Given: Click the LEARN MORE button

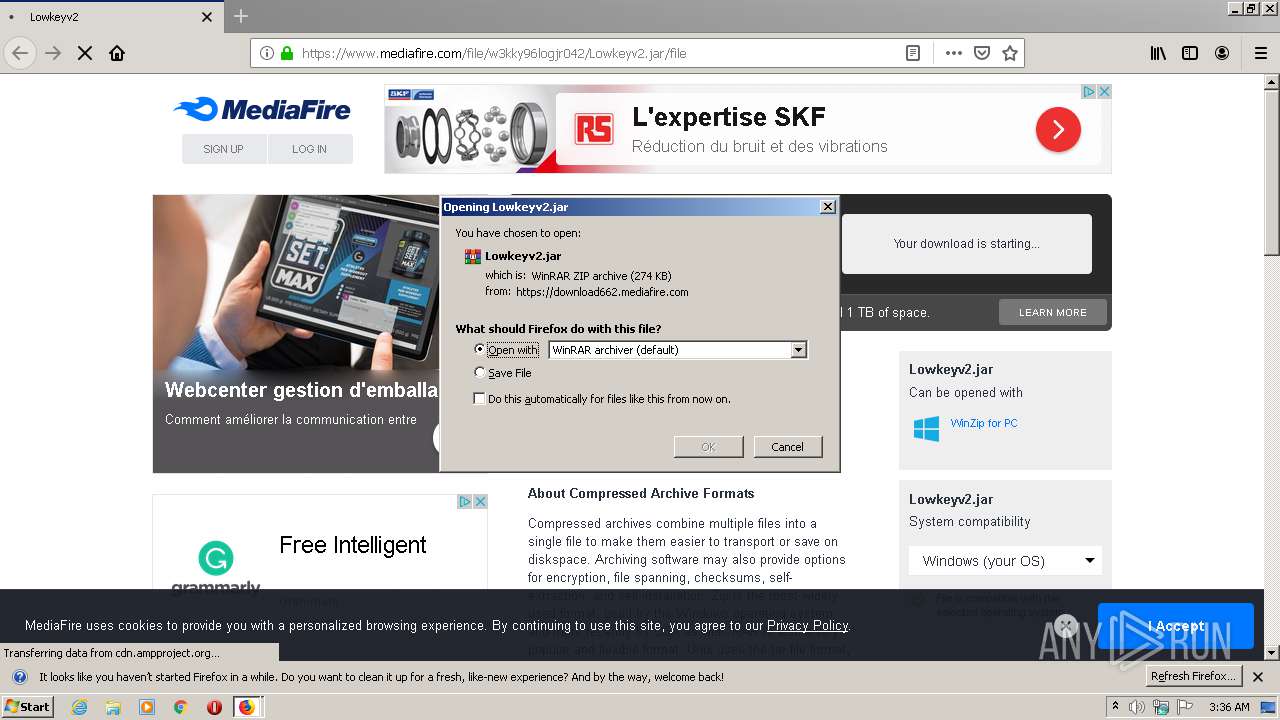Looking at the screenshot, I should coord(1053,312).
